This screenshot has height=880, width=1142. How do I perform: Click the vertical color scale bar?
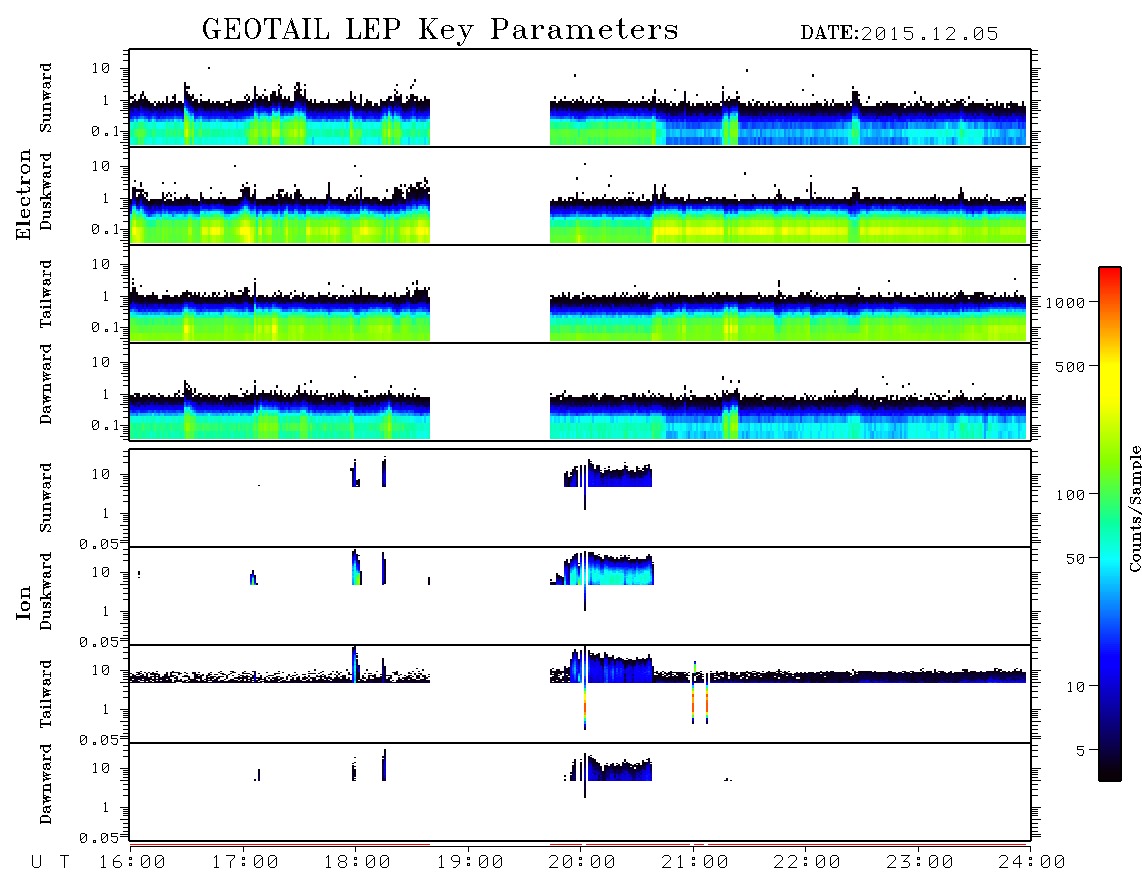(1109, 524)
